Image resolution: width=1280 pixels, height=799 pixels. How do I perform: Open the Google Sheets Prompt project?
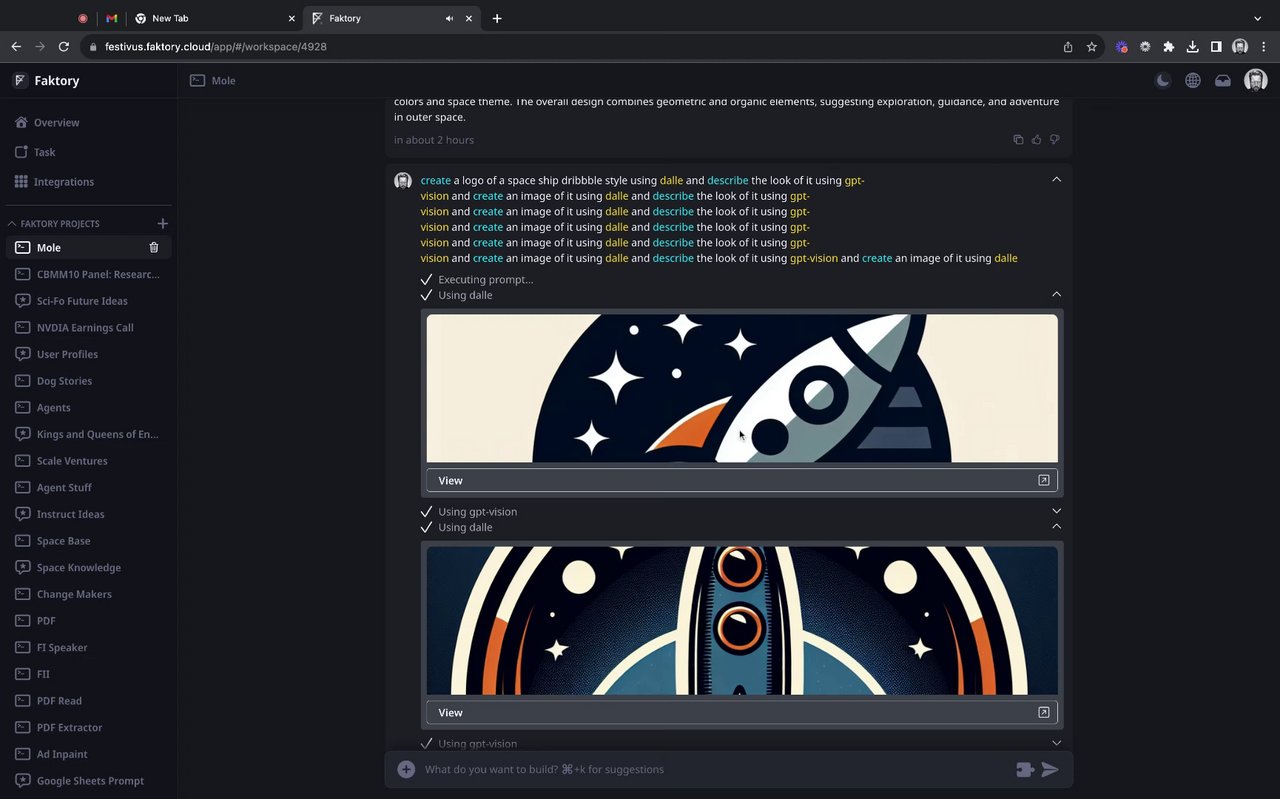[x=88, y=781]
